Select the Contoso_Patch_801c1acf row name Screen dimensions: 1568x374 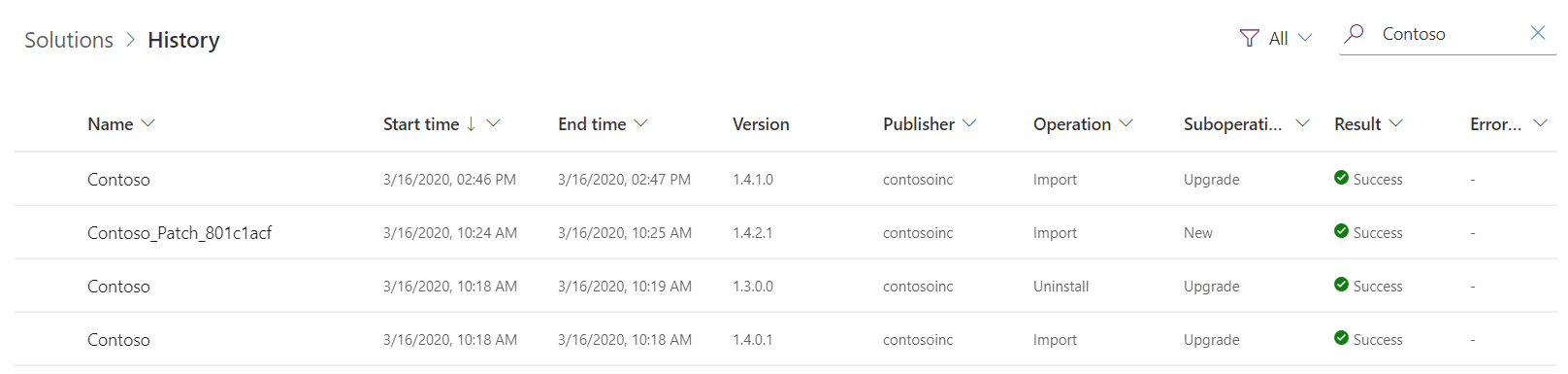point(180,232)
